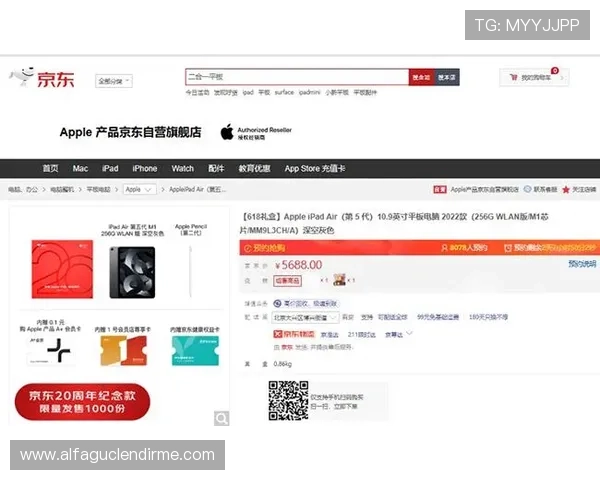Screen dimensions: 600x480
Task: Click the Apple A+ membership card image
Action: pos(51,352)
